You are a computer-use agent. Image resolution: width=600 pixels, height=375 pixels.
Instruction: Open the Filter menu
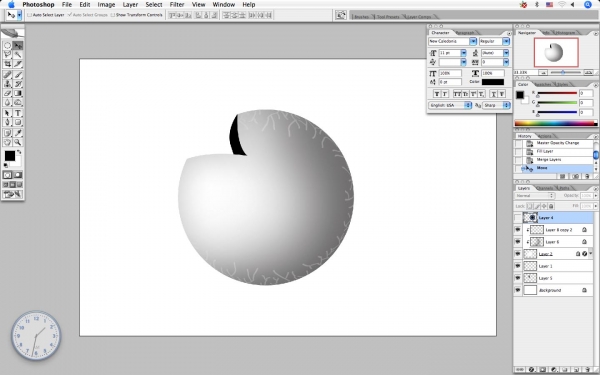coord(177,5)
